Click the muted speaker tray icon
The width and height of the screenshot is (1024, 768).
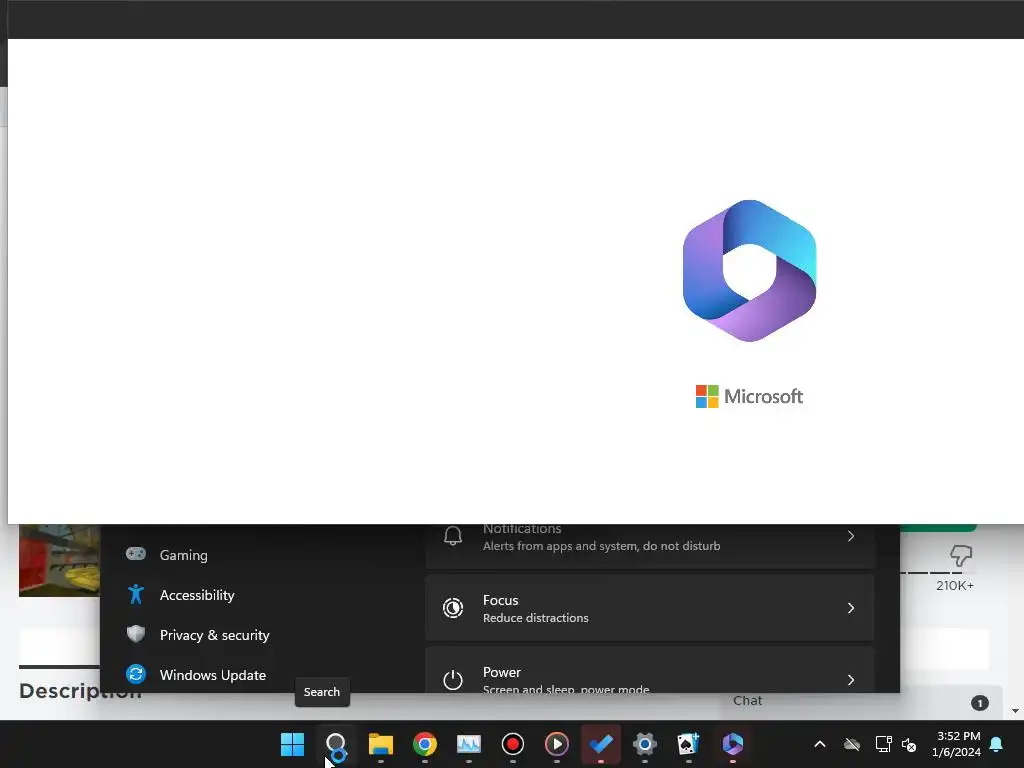click(x=908, y=744)
